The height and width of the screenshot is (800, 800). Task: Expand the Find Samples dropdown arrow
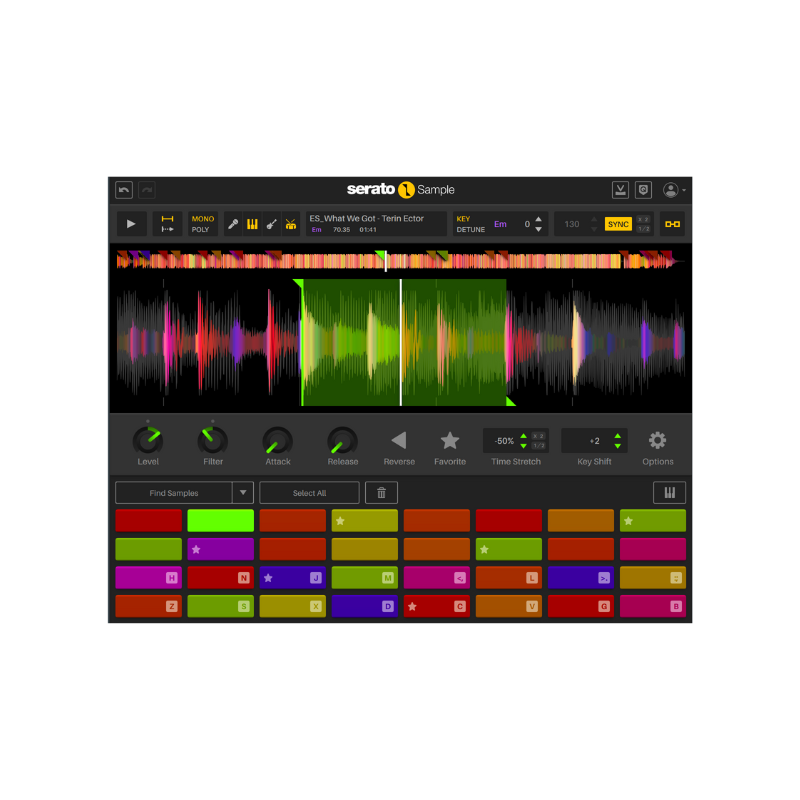point(243,493)
